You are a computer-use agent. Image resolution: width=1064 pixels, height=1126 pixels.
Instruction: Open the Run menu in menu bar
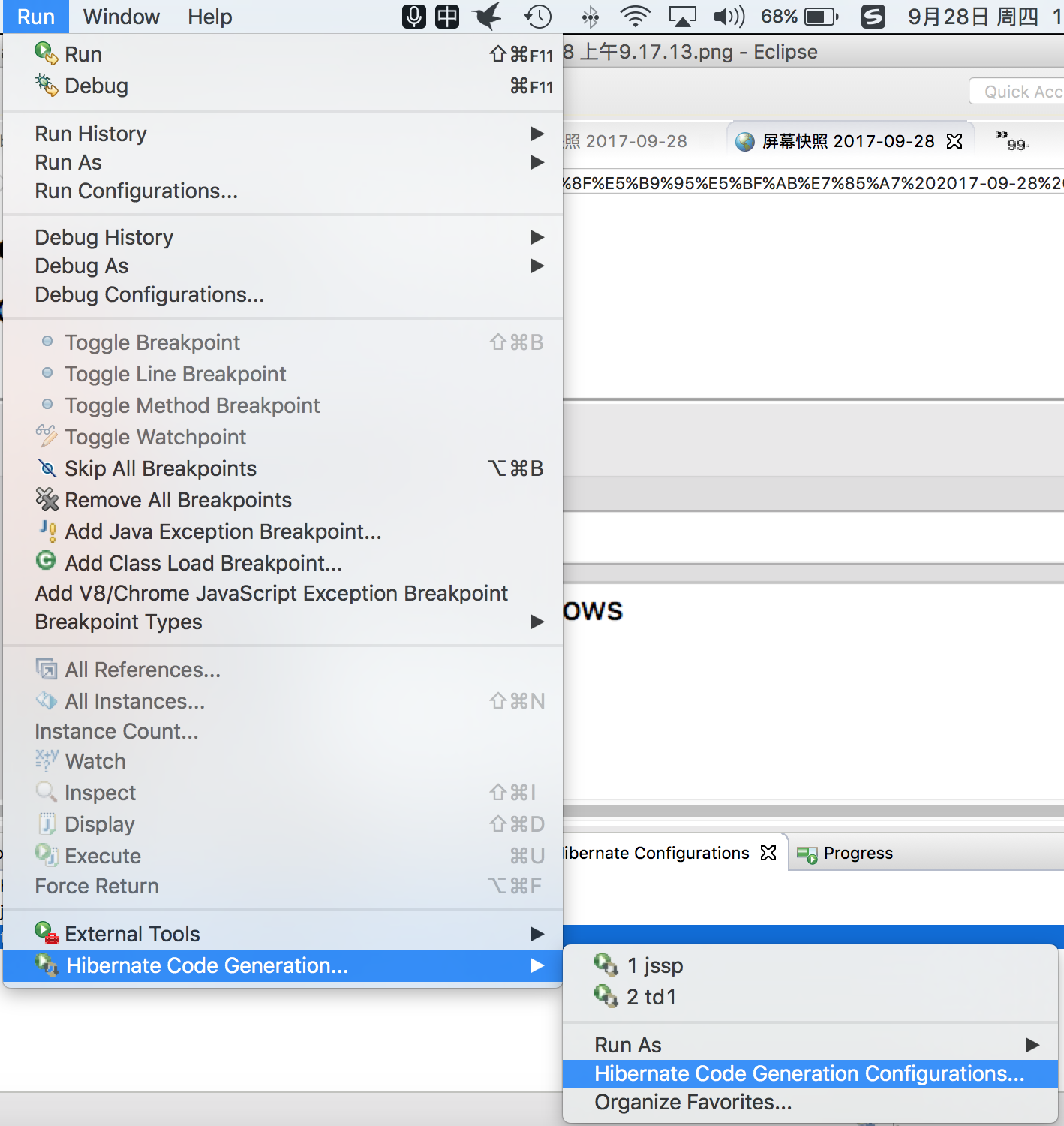pyautogui.click(x=36, y=17)
